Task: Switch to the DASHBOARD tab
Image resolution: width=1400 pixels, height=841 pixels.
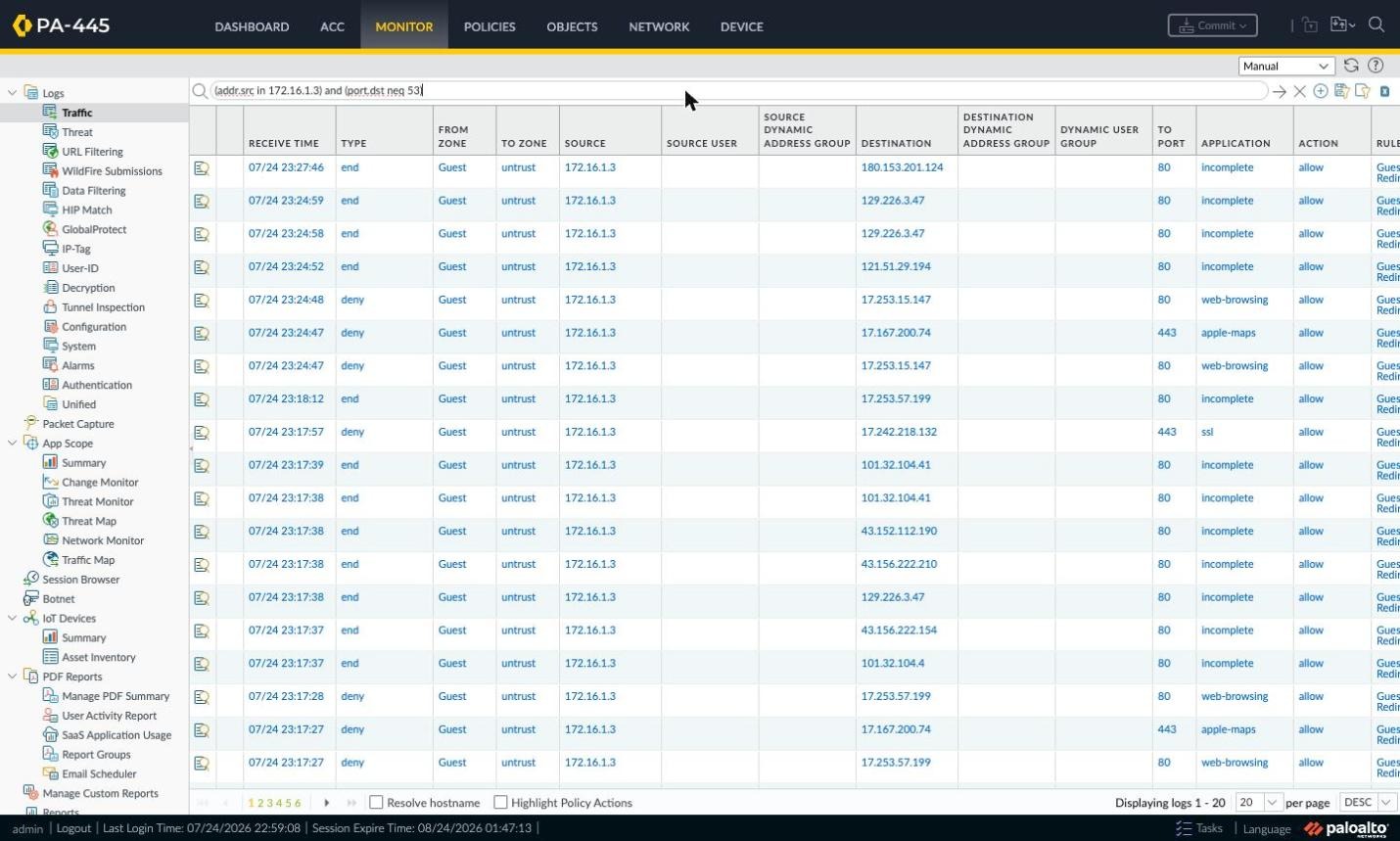Action: (x=252, y=26)
